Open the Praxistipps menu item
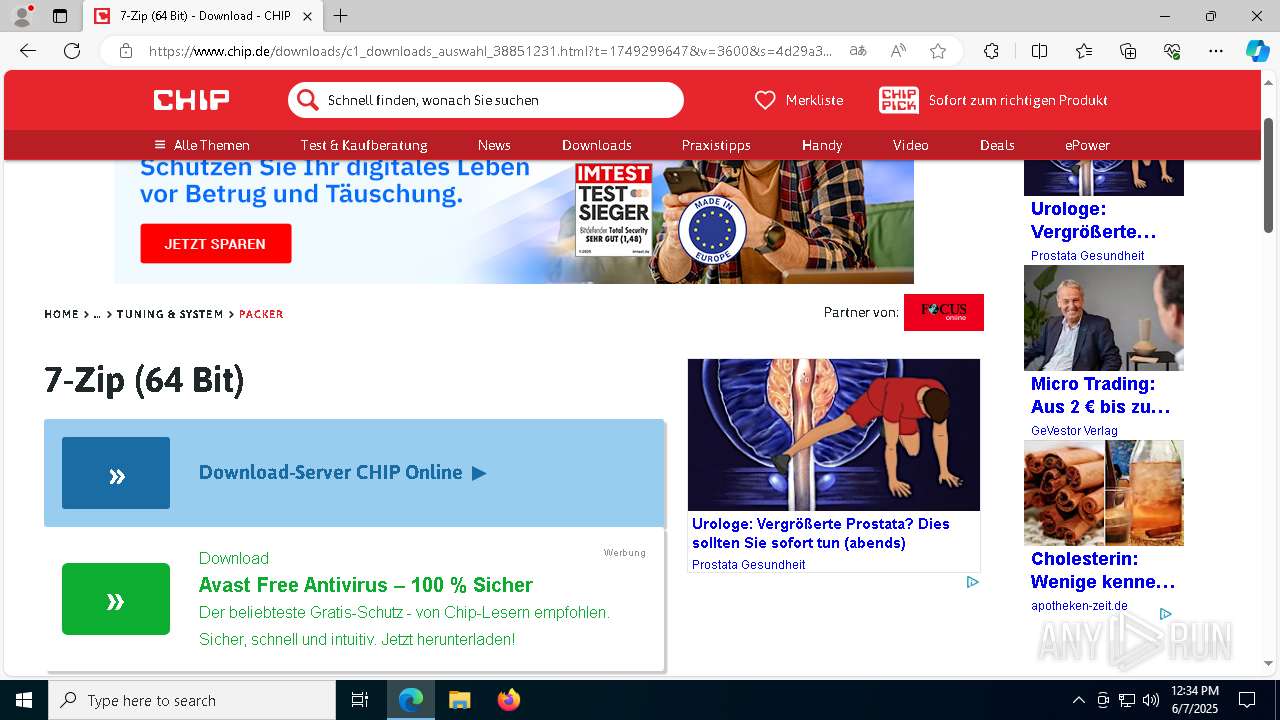Screen dimensions: 1280x720 pos(716,145)
